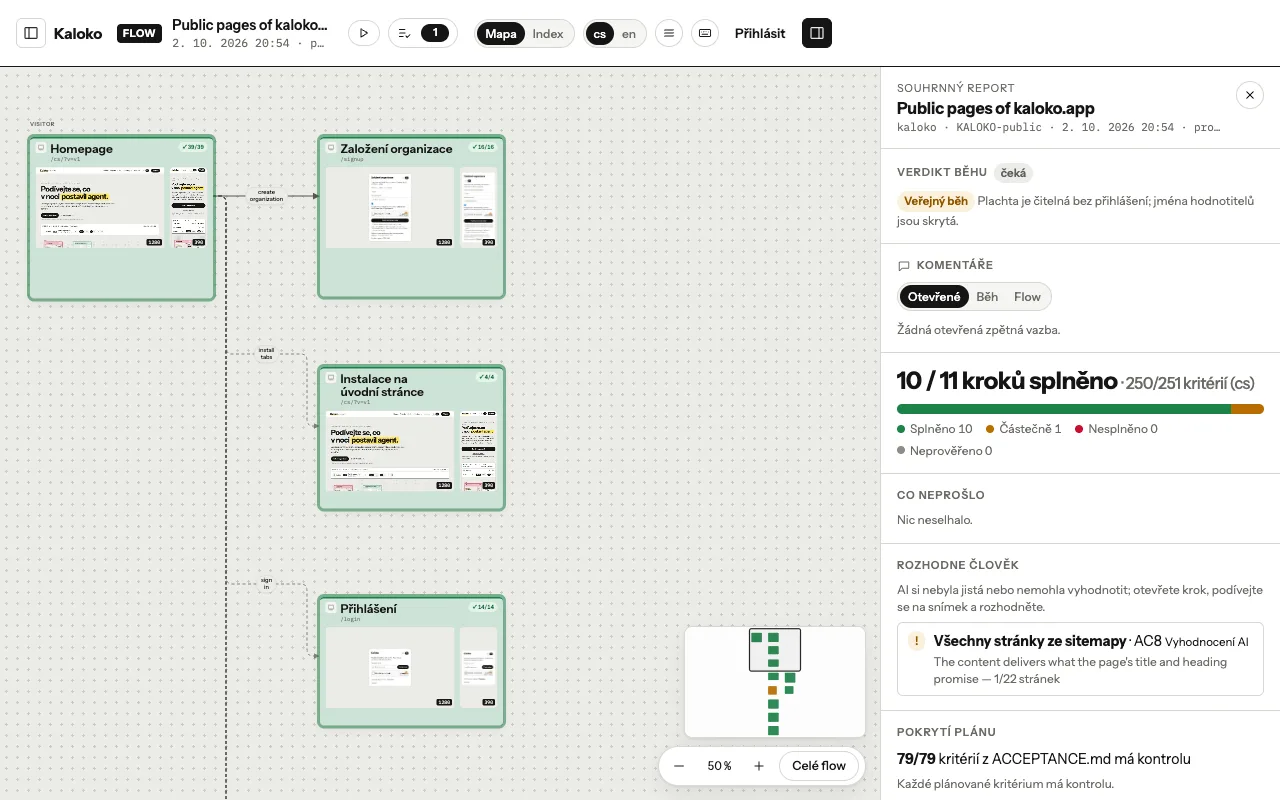This screenshot has height=800, width=1280.
Task: Click the comment icon on Instalace card
Action: (x=331, y=379)
